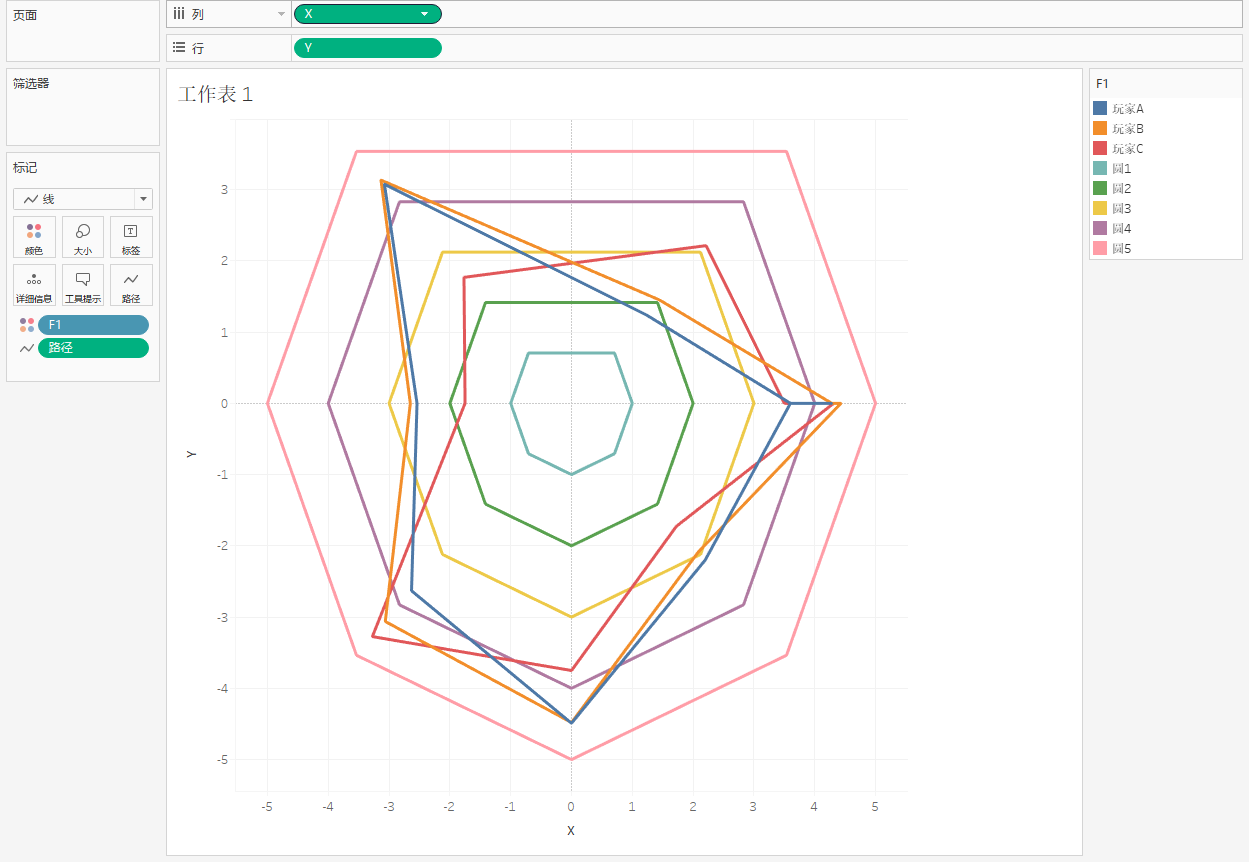Click the 页面 pages shelf

(x=83, y=32)
